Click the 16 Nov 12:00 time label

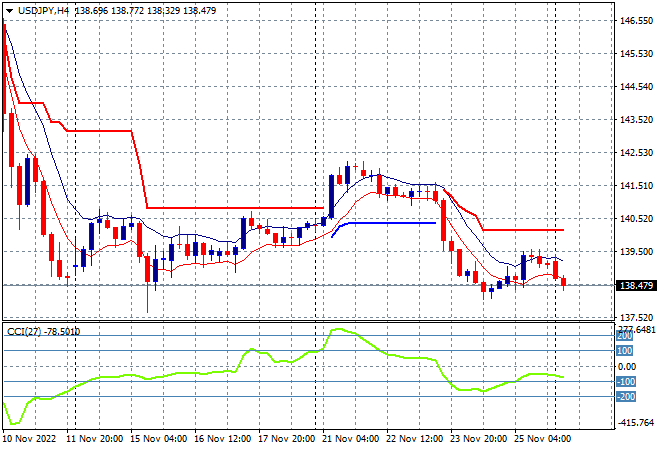coord(223,439)
